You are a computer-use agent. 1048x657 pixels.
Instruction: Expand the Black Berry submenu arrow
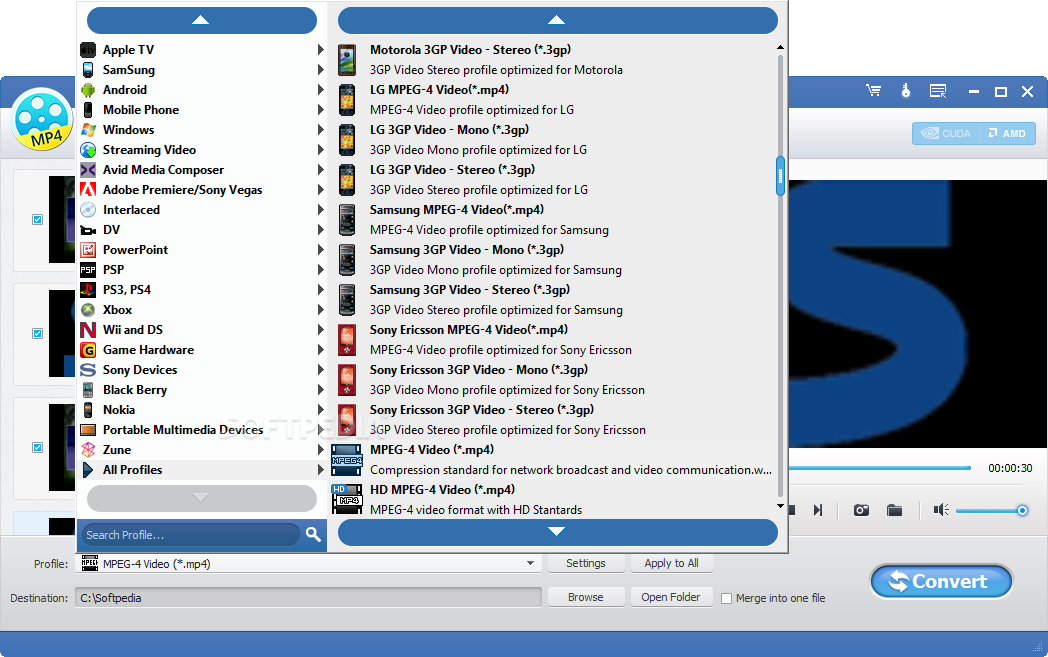click(321, 390)
